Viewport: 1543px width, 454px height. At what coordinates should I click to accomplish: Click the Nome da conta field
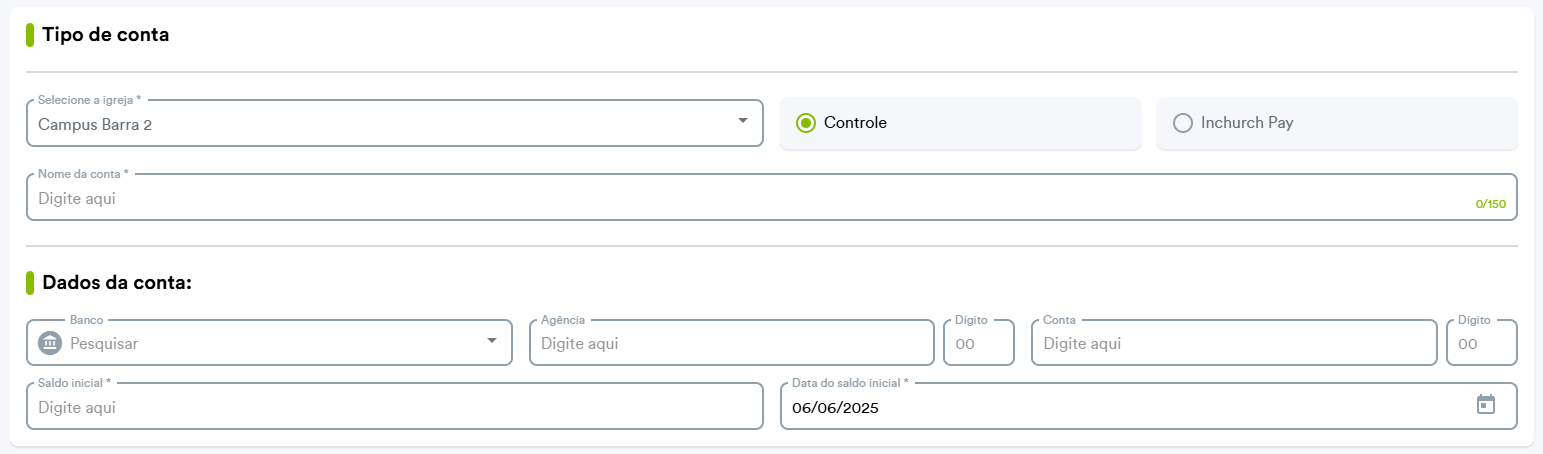(x=771, y=198)
